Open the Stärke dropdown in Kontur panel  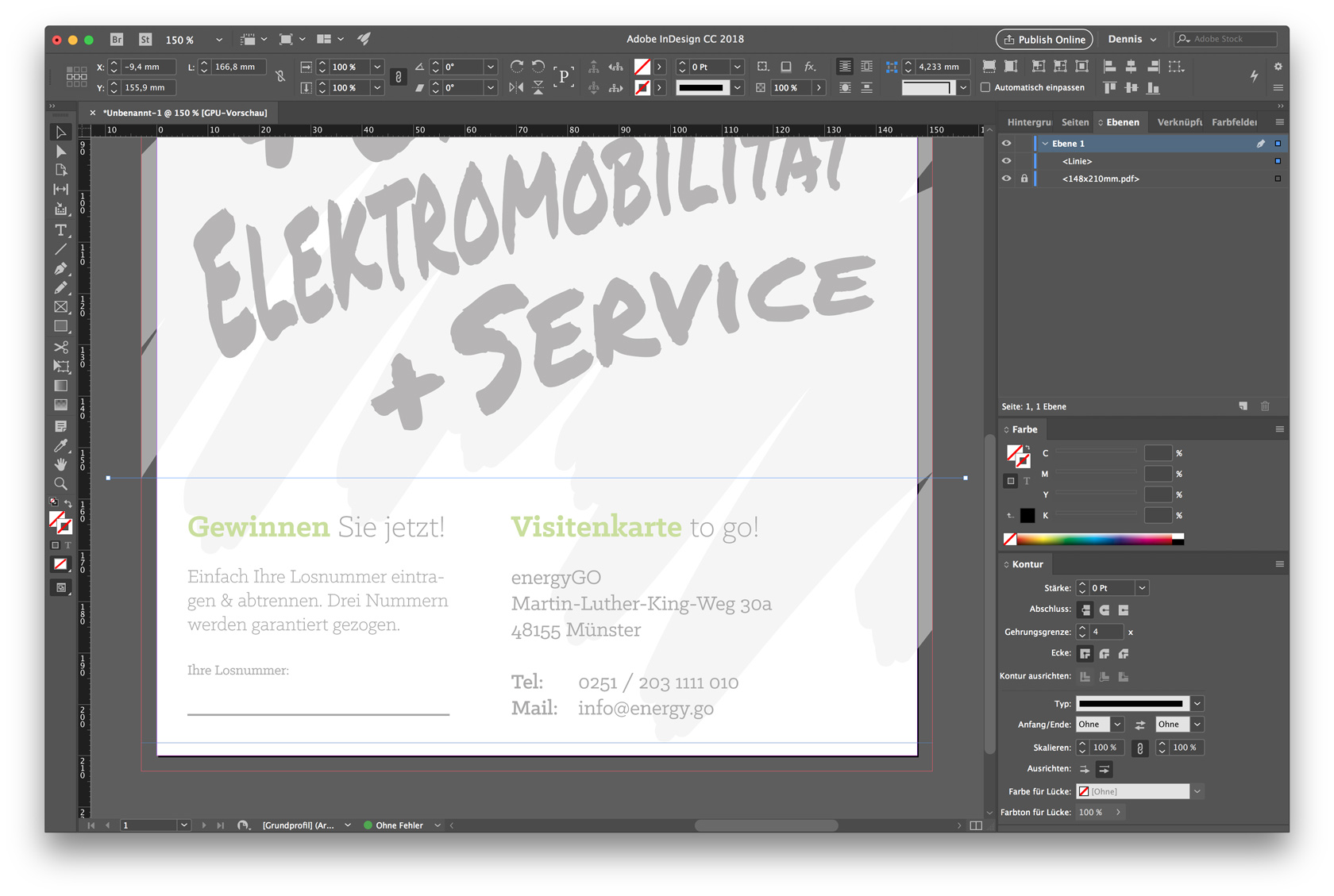(1141, 588)
